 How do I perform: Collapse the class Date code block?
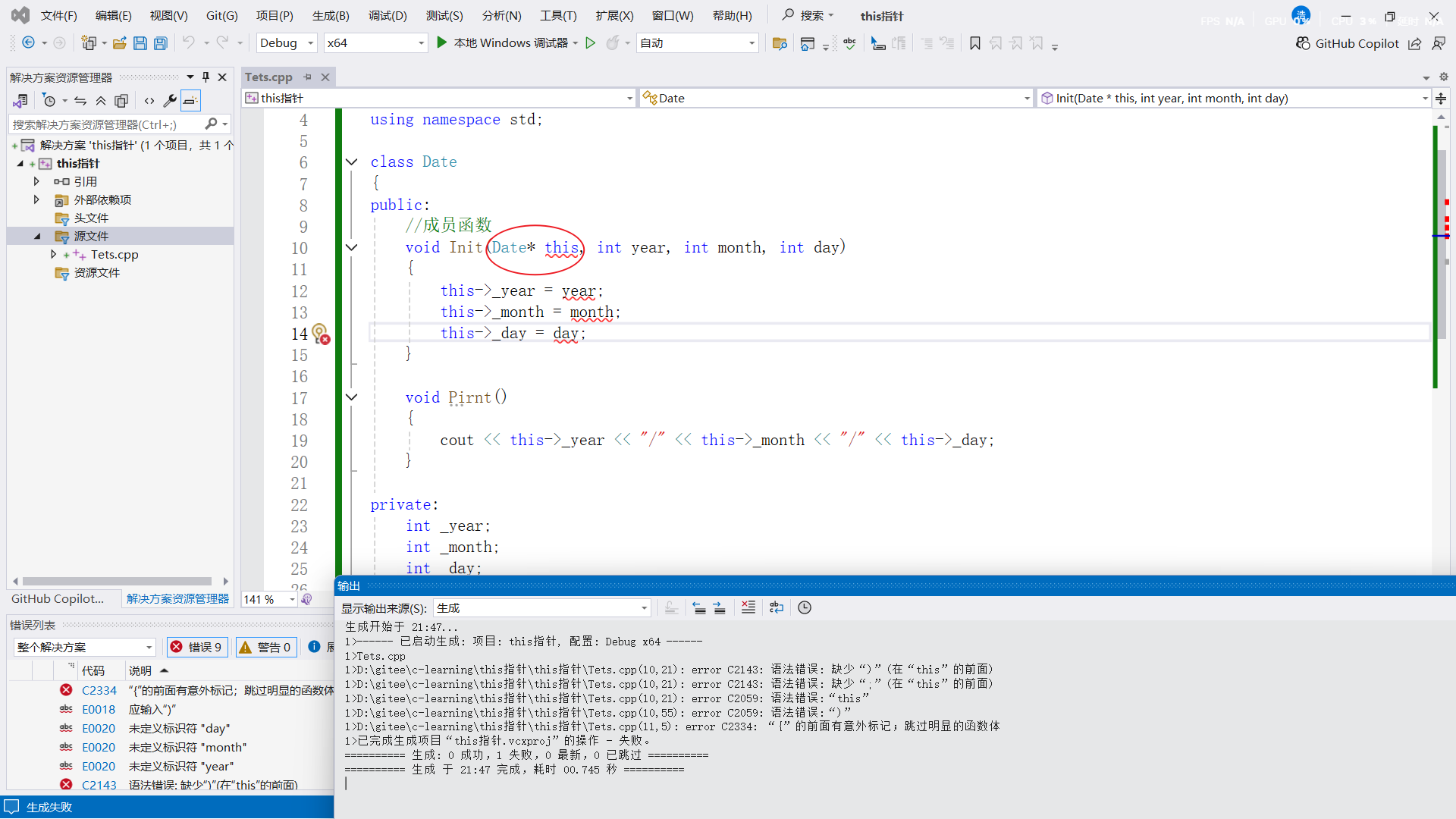(351, 162)
